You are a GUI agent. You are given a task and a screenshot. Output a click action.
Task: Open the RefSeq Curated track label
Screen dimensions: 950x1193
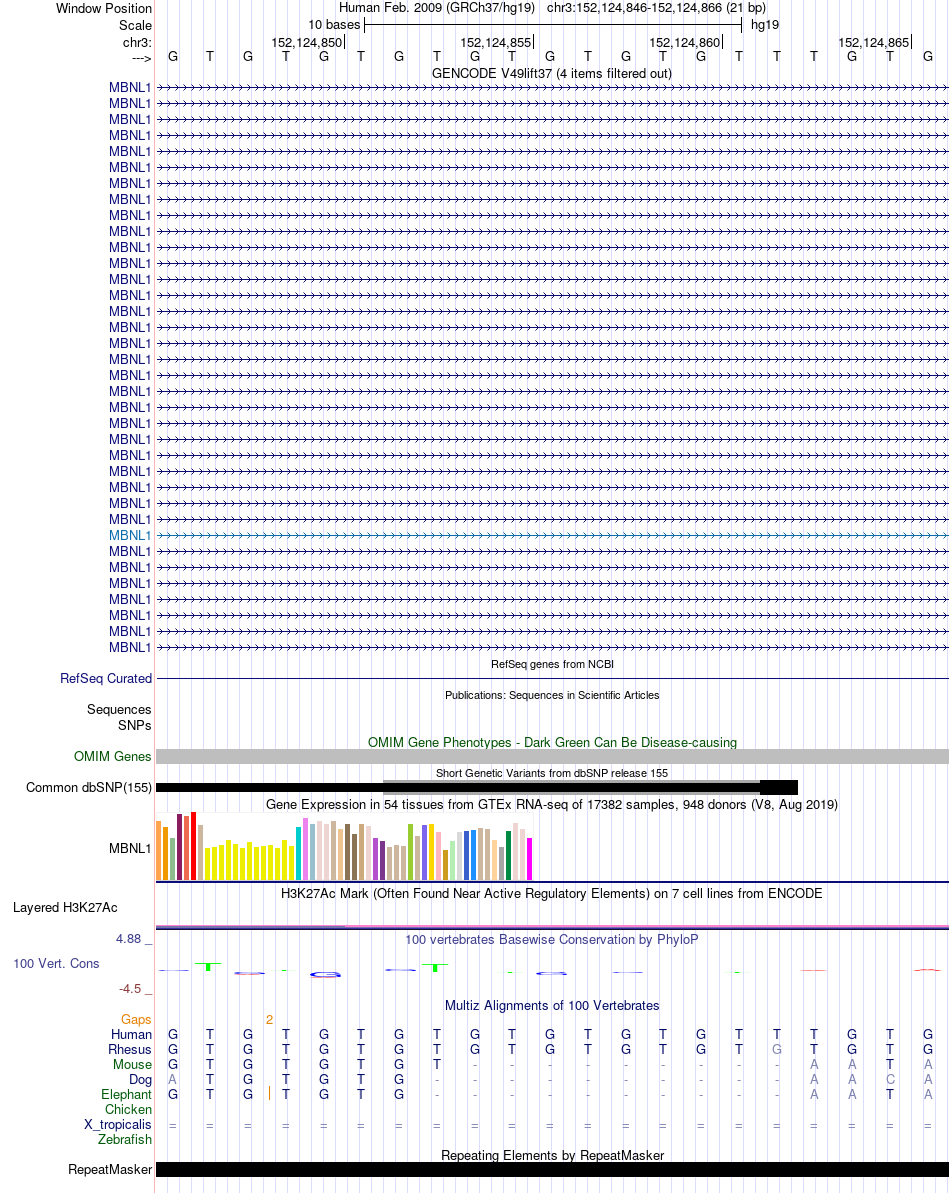point(106,678)
